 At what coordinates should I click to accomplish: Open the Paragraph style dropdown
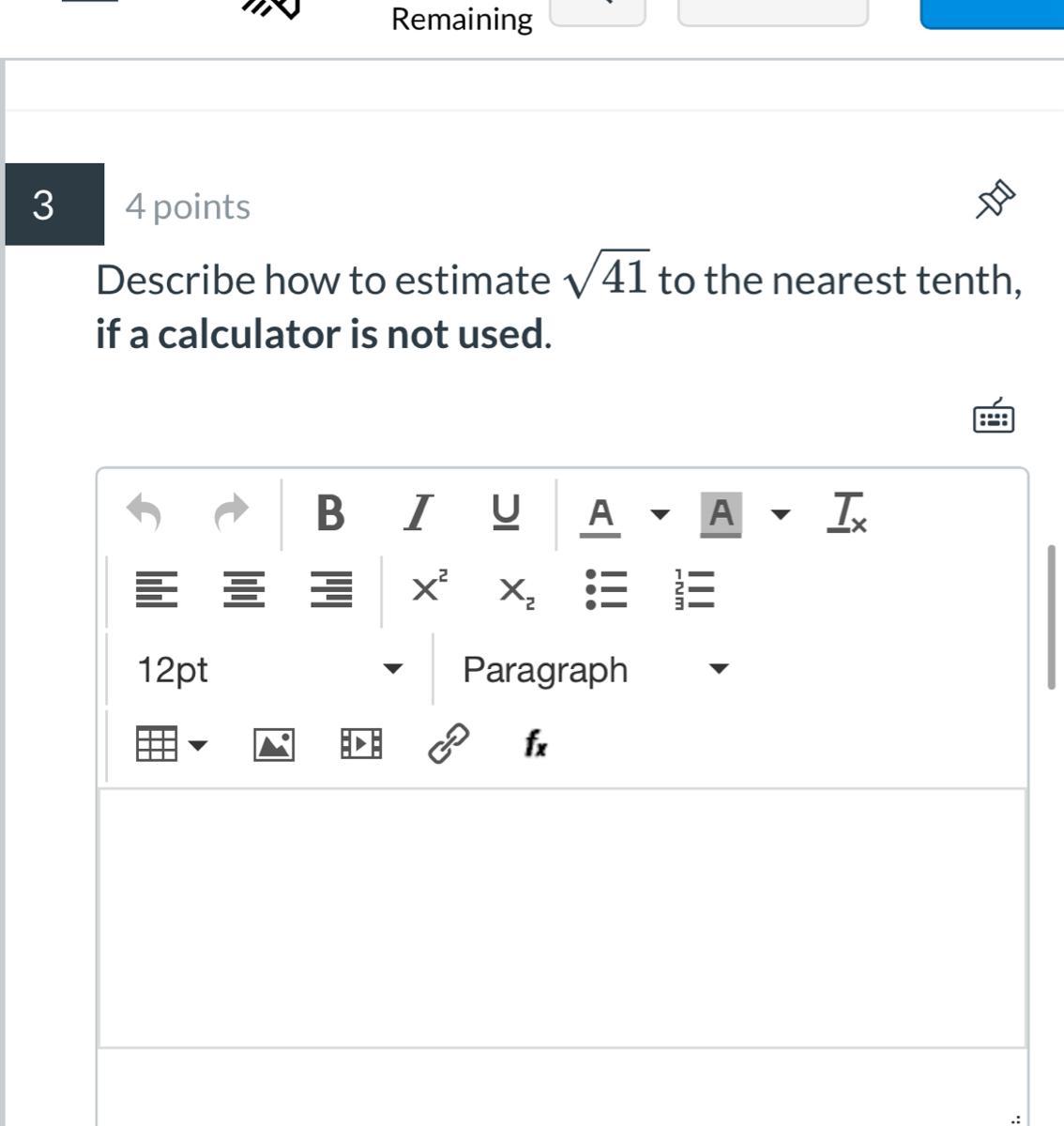tap(595, 670)
